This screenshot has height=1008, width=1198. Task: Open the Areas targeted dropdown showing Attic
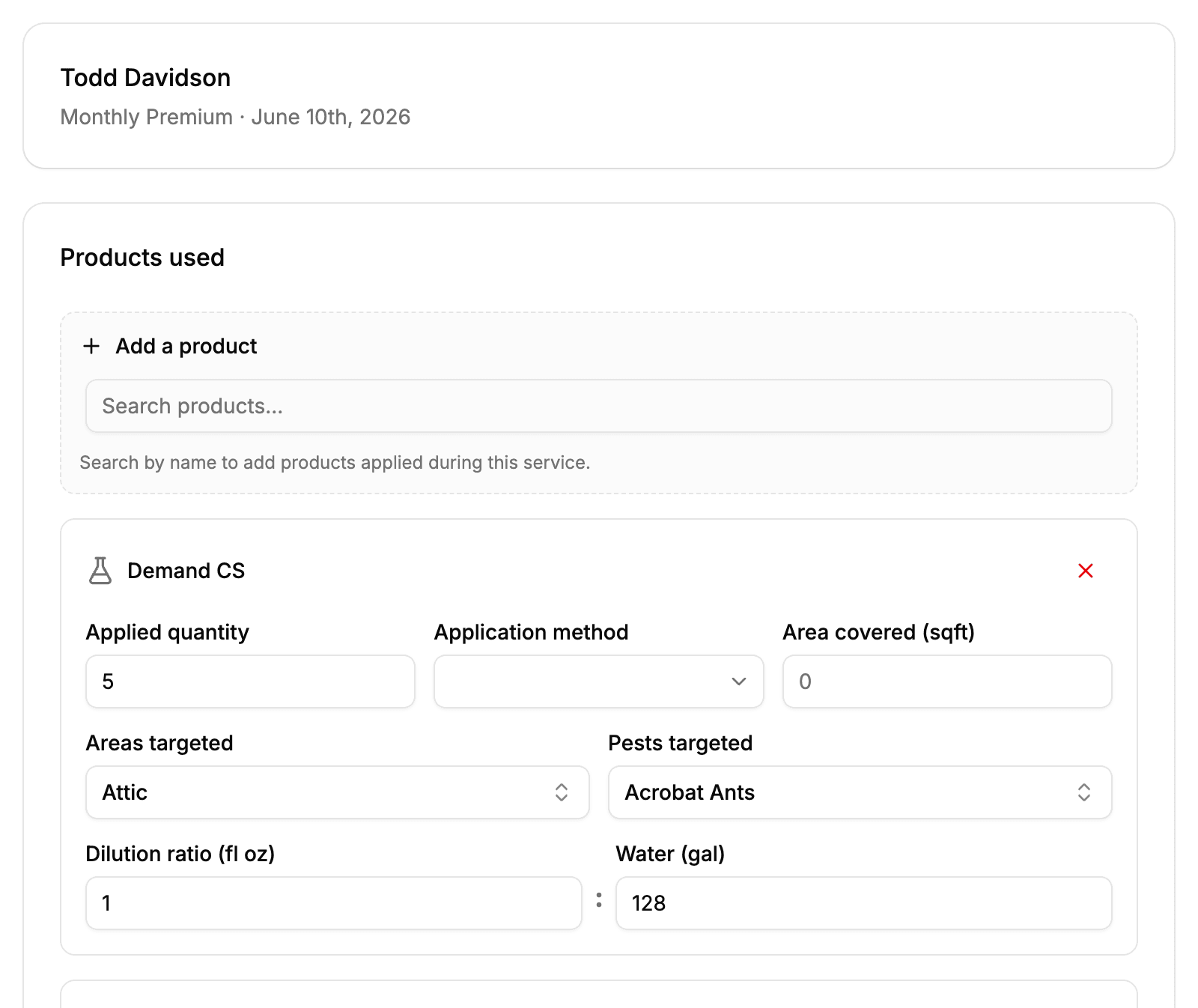[x=338, y=792]
